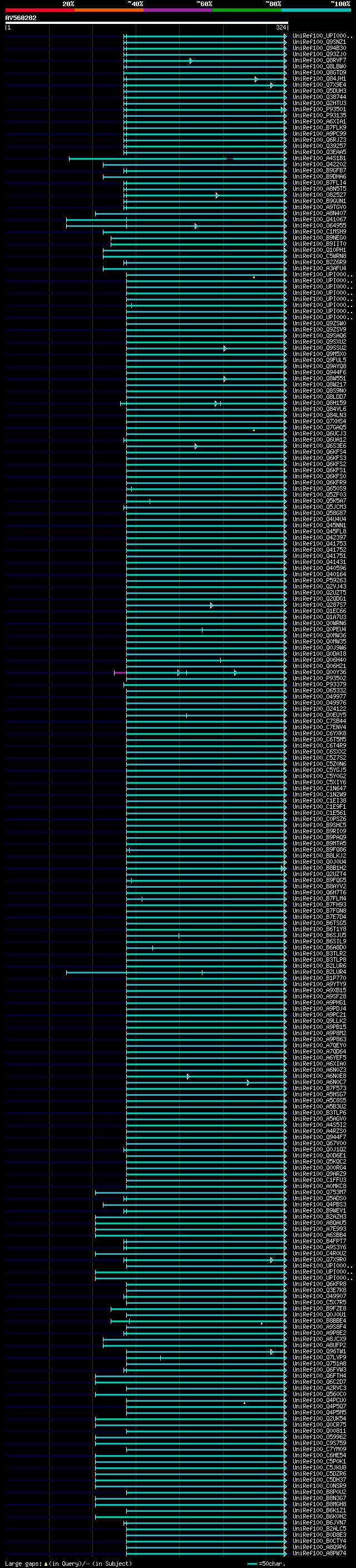Click the purple ~60% identity scale segment

coord(177,10)
